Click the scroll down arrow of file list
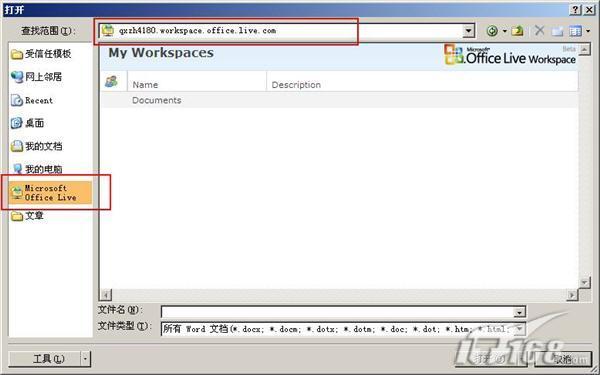 pyautogui.click(x=584, y=283)
